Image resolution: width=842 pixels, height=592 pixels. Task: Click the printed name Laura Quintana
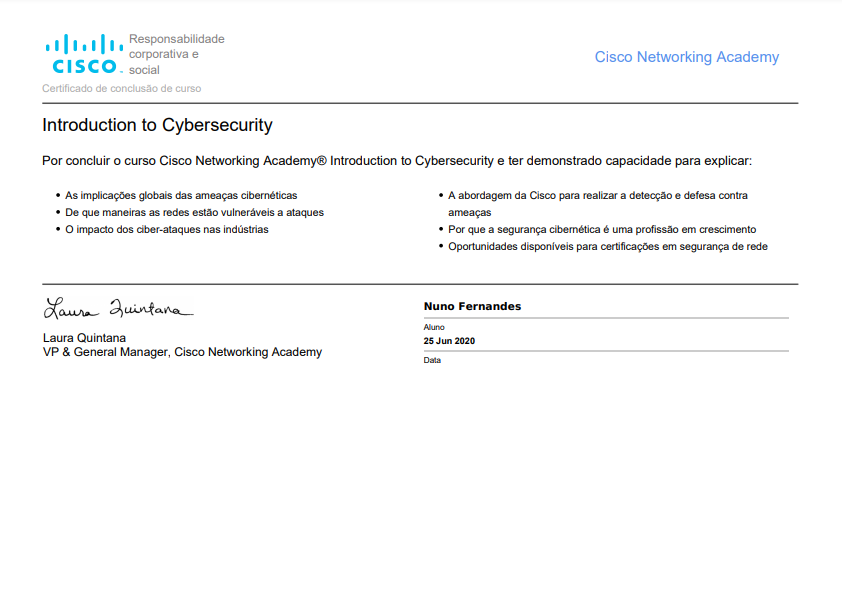point(84,338)
